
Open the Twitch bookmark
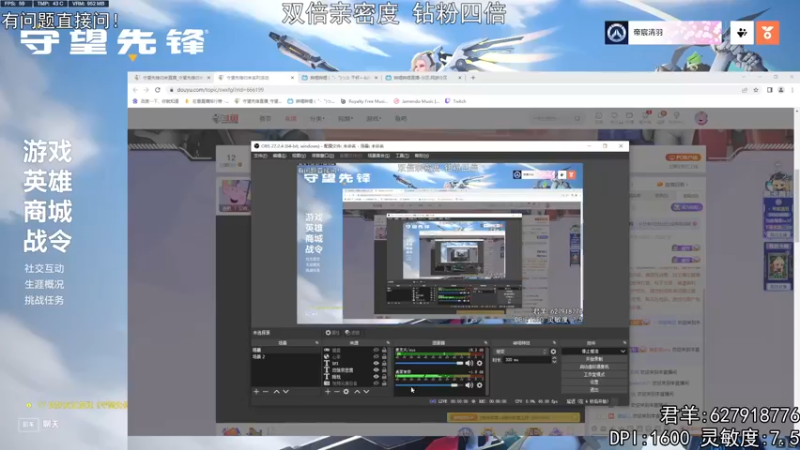pyautogui.click(x=456, y=101)
